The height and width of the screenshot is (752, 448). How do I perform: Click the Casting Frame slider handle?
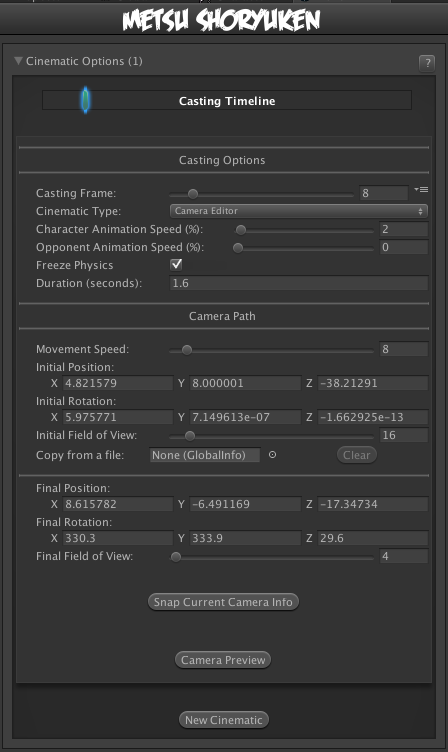click(193, 194)
